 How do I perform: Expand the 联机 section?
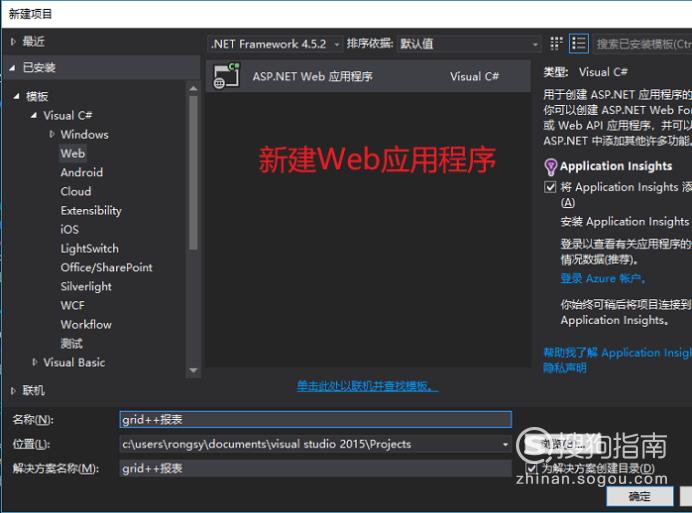point(13,390)
